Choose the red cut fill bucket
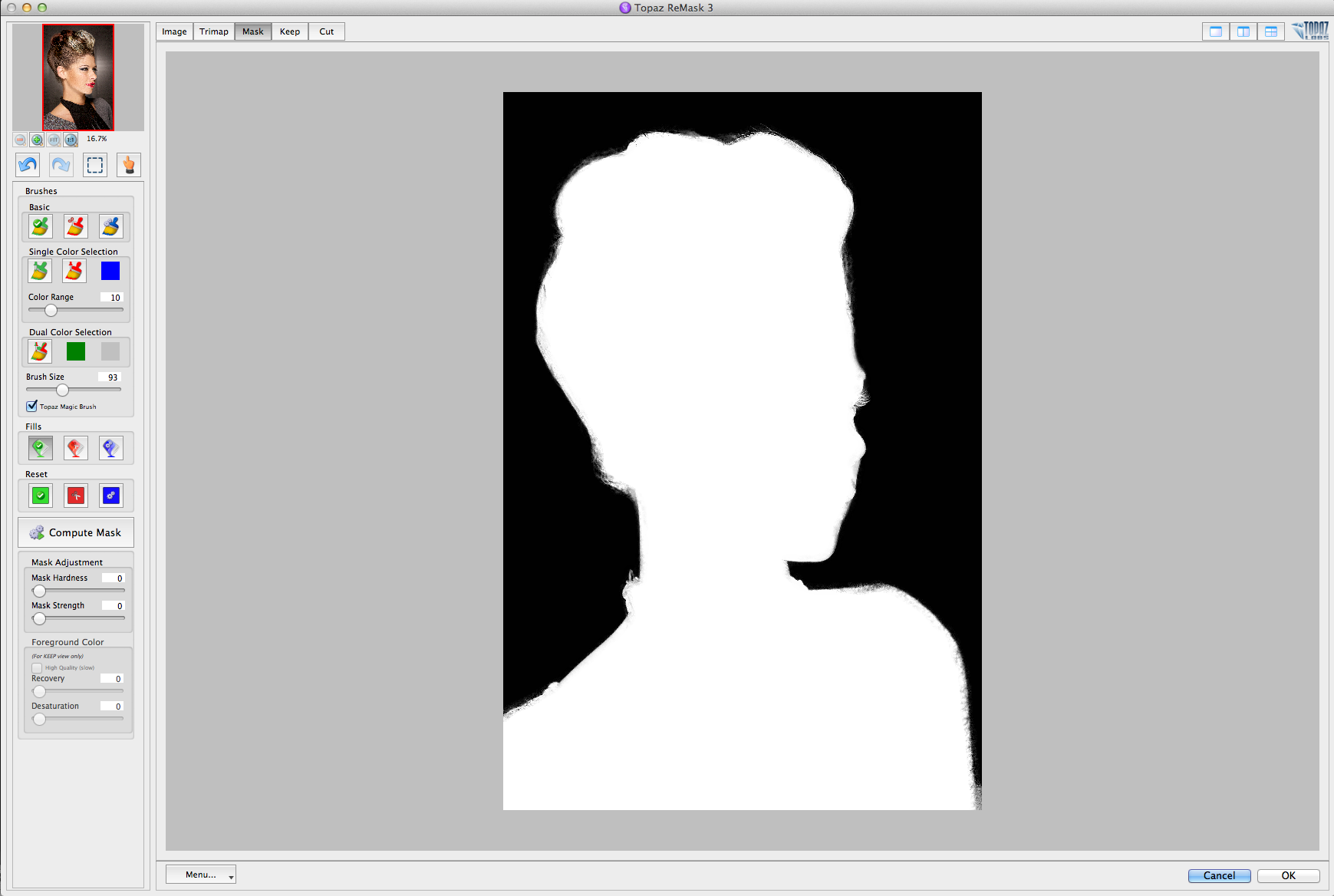This screenshot has height=896, width=1334. coord(75,448)
